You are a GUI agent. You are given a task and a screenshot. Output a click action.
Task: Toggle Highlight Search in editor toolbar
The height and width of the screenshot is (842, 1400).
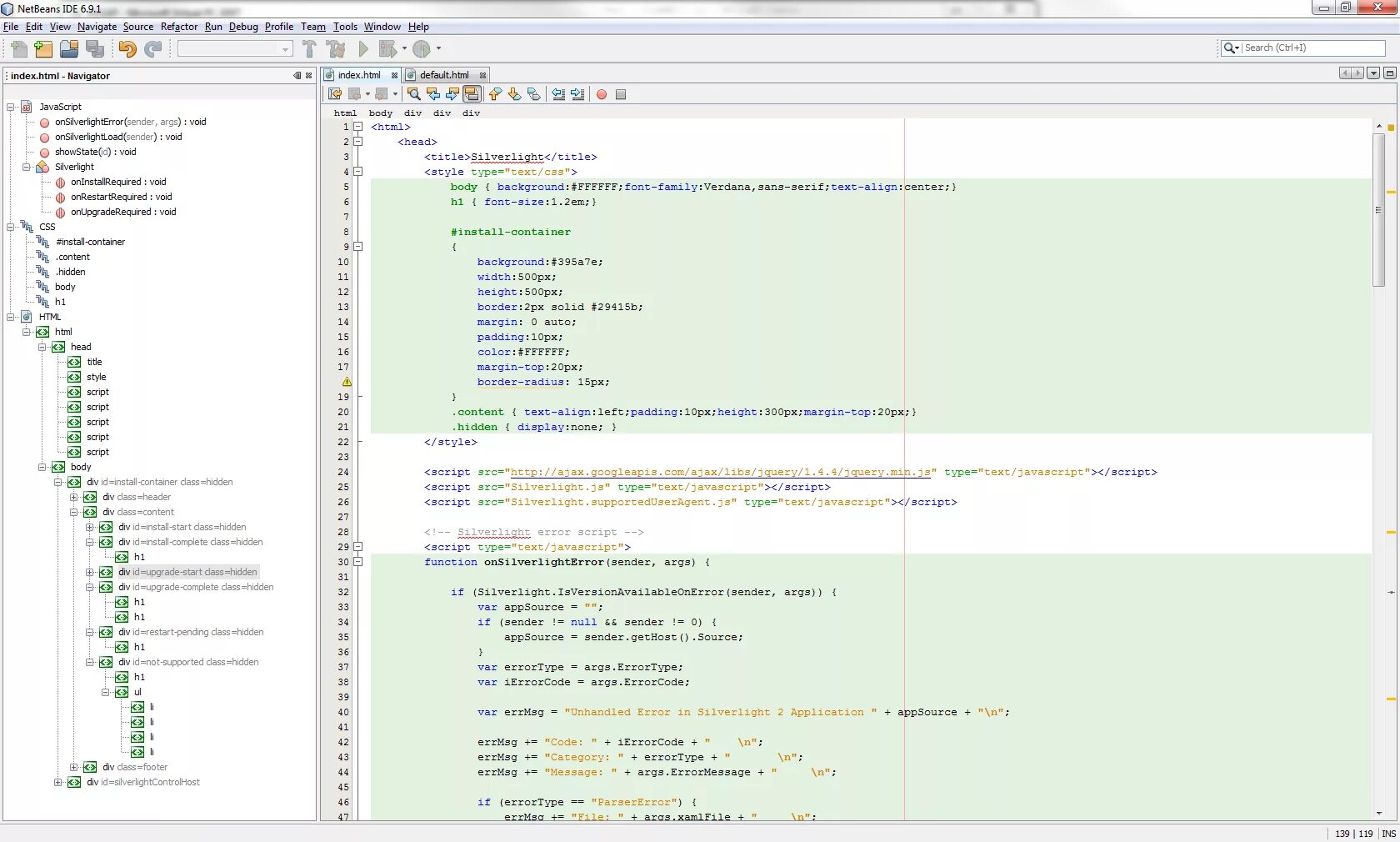tap(472, 94)
